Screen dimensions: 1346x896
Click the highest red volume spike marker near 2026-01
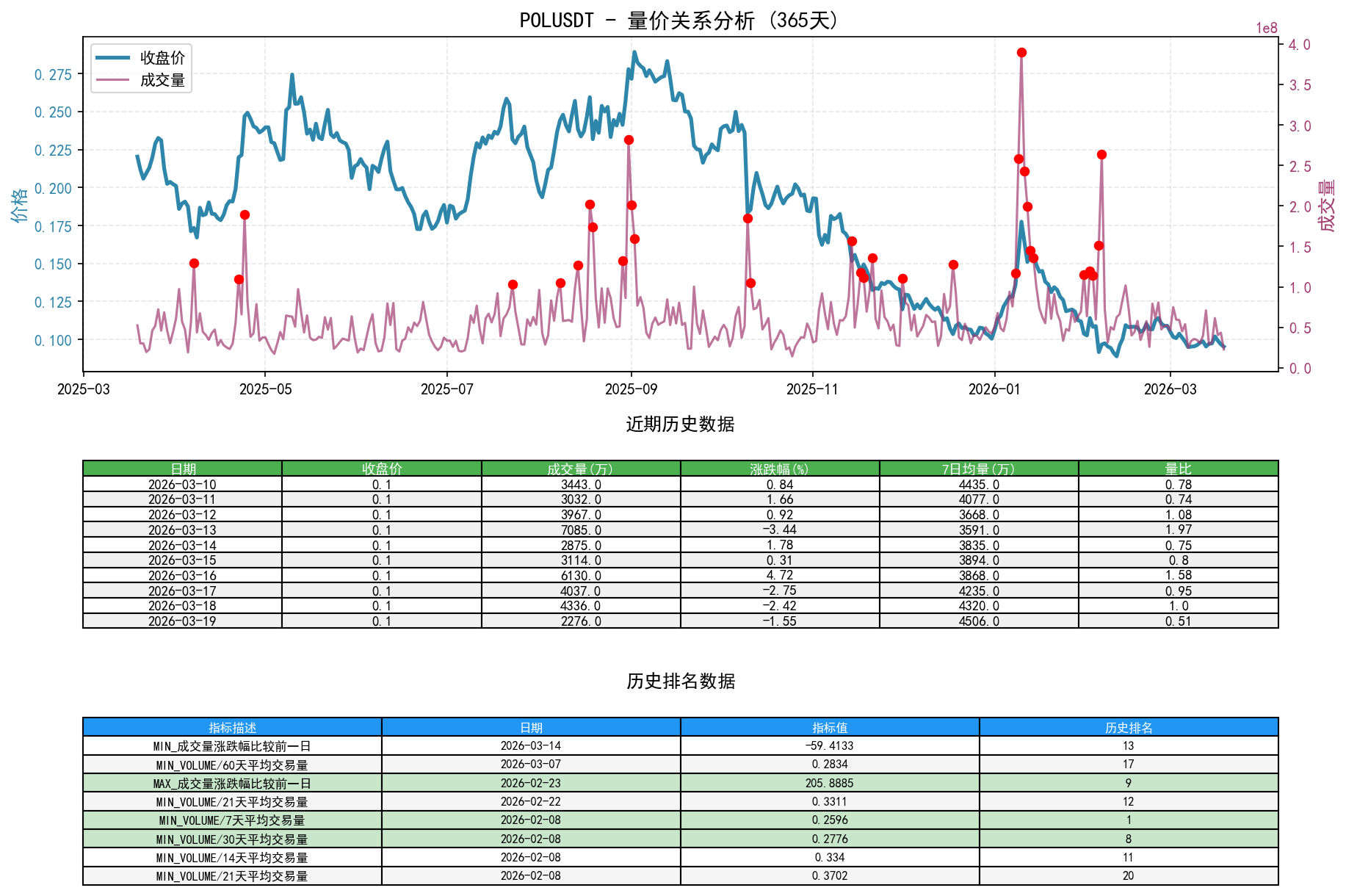click(1021, 51)
